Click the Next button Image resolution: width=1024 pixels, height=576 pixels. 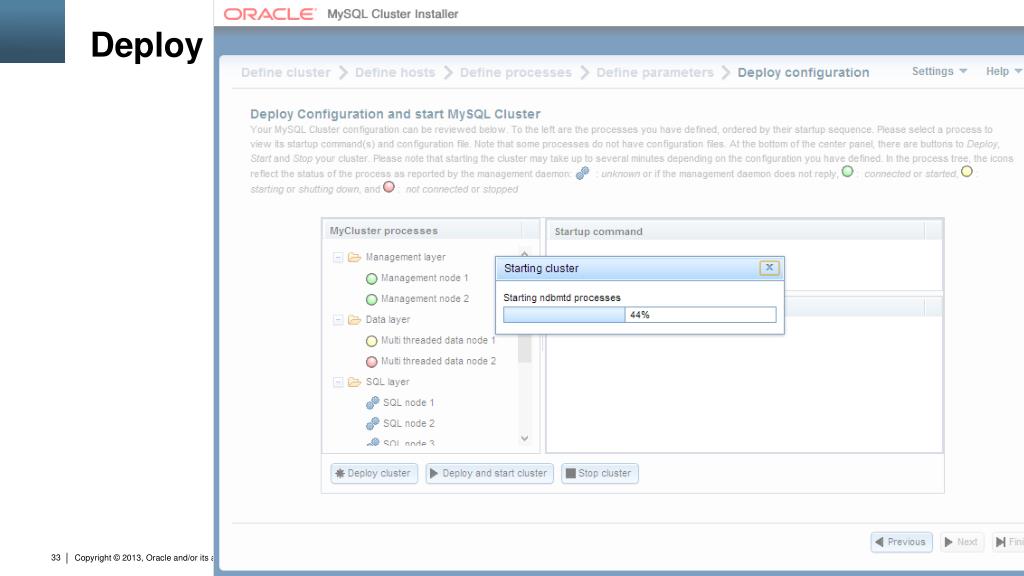pos(961,542)
